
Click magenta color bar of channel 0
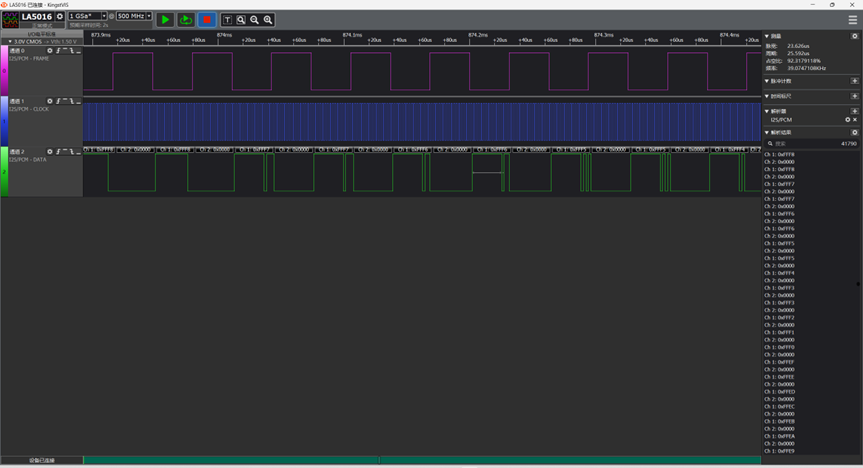(4, 70)
